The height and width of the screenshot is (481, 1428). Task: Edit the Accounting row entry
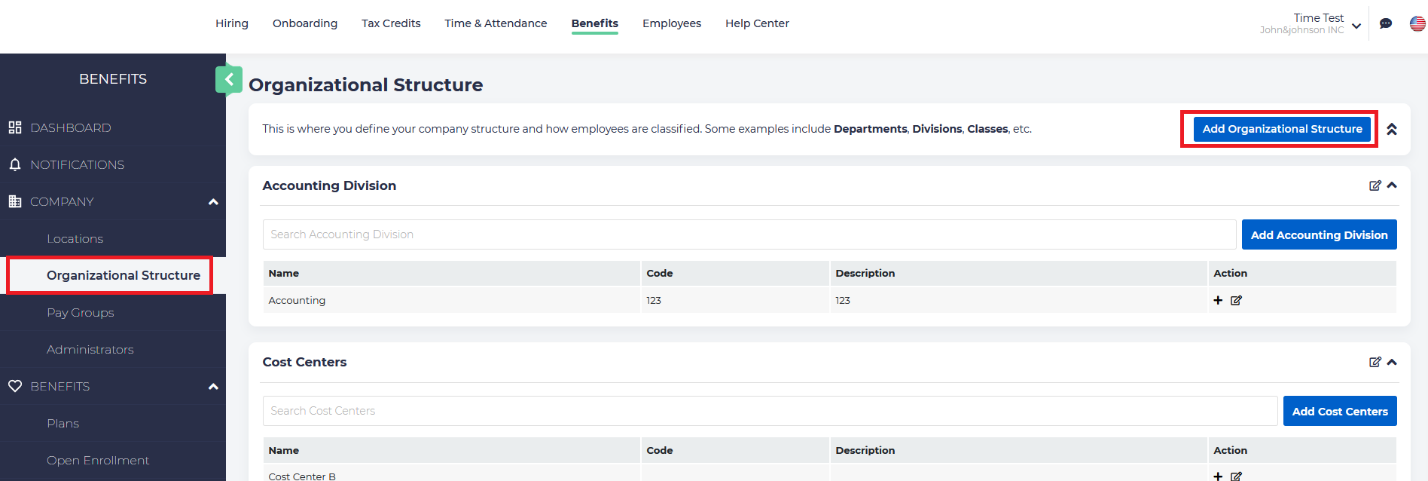coord(1236,300)
